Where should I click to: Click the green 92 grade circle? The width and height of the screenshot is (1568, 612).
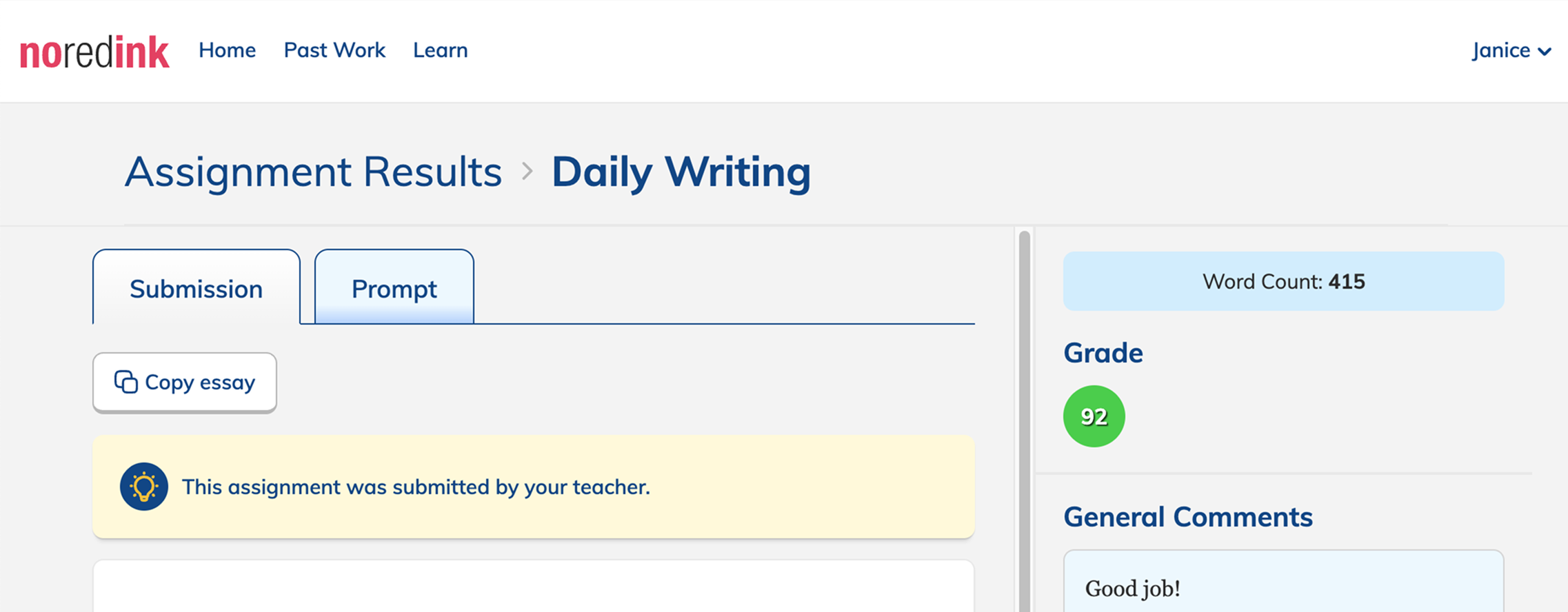1094,416
